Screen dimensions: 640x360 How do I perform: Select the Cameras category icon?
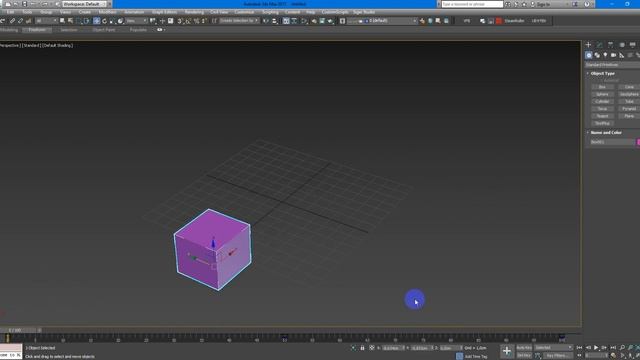(x=613, y=55)
